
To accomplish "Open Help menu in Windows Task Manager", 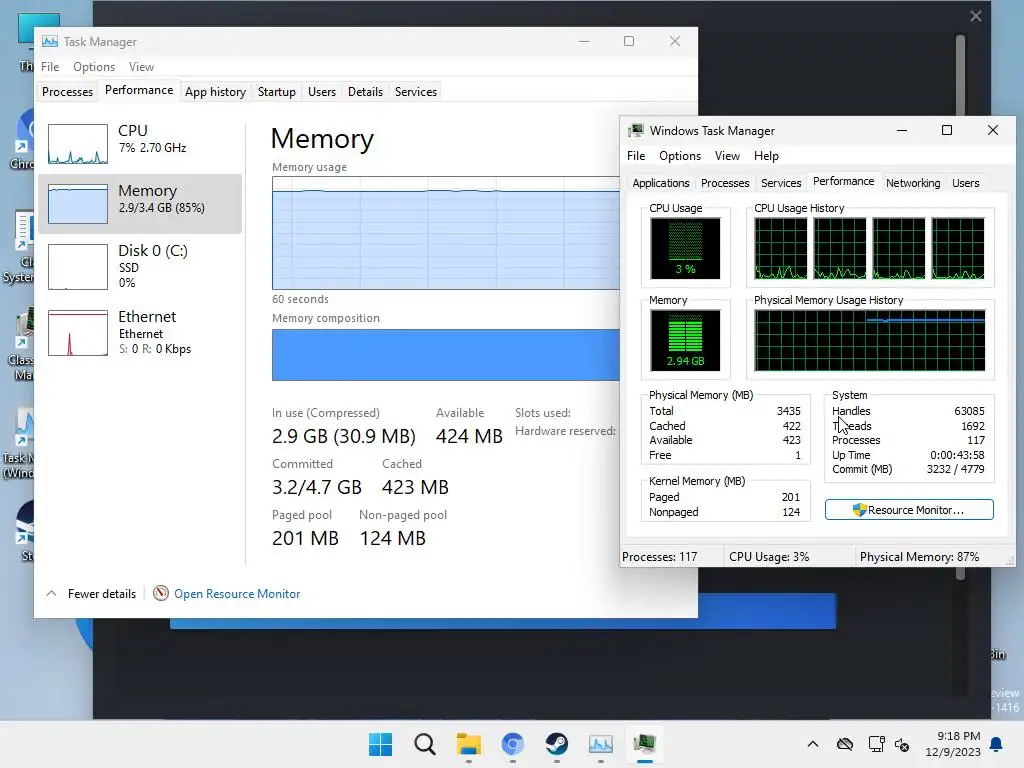I will pos(766,155).
